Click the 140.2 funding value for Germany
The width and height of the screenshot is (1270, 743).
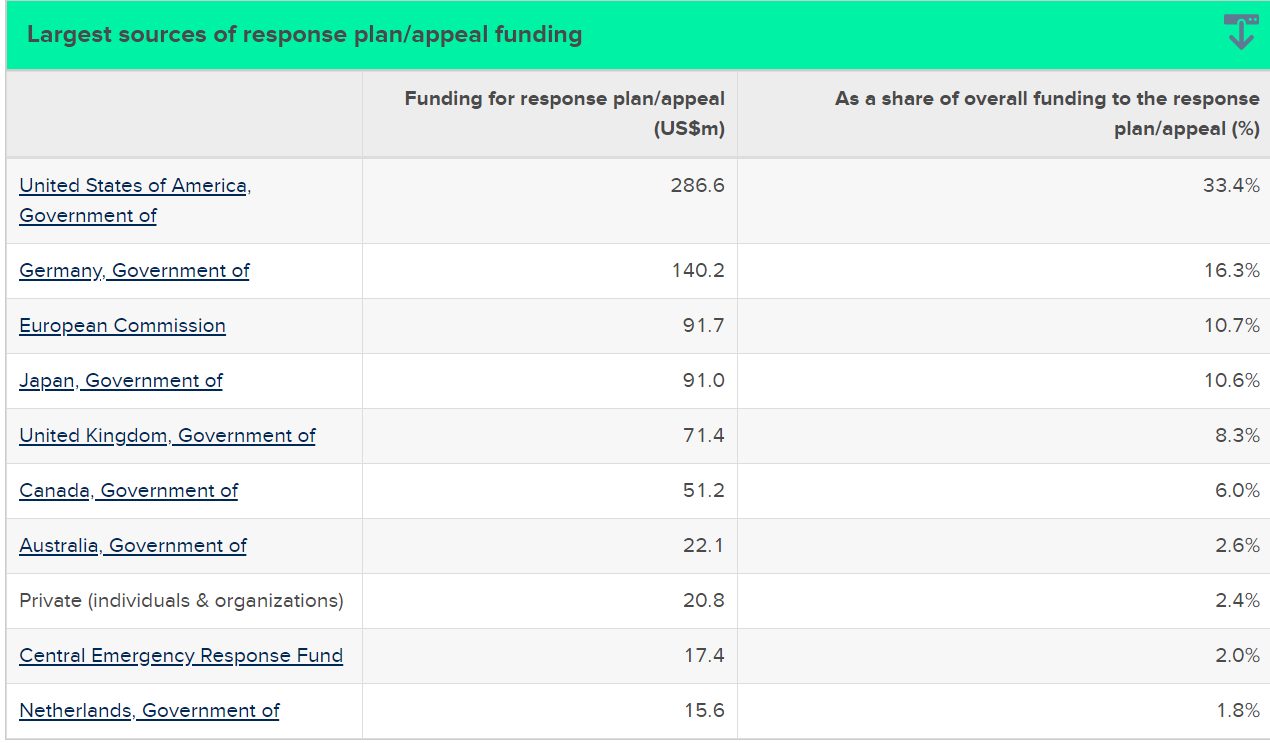point(697,271)
